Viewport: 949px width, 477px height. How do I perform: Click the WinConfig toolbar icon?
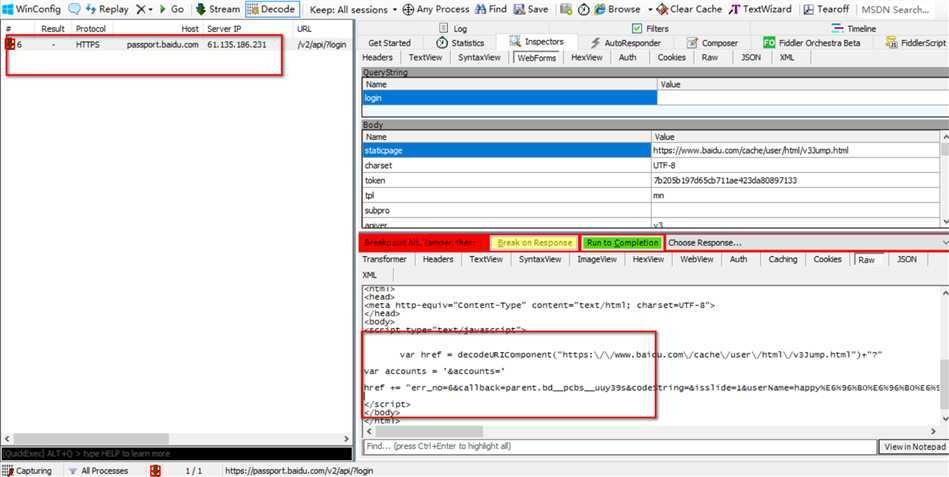tap(8, 9)
